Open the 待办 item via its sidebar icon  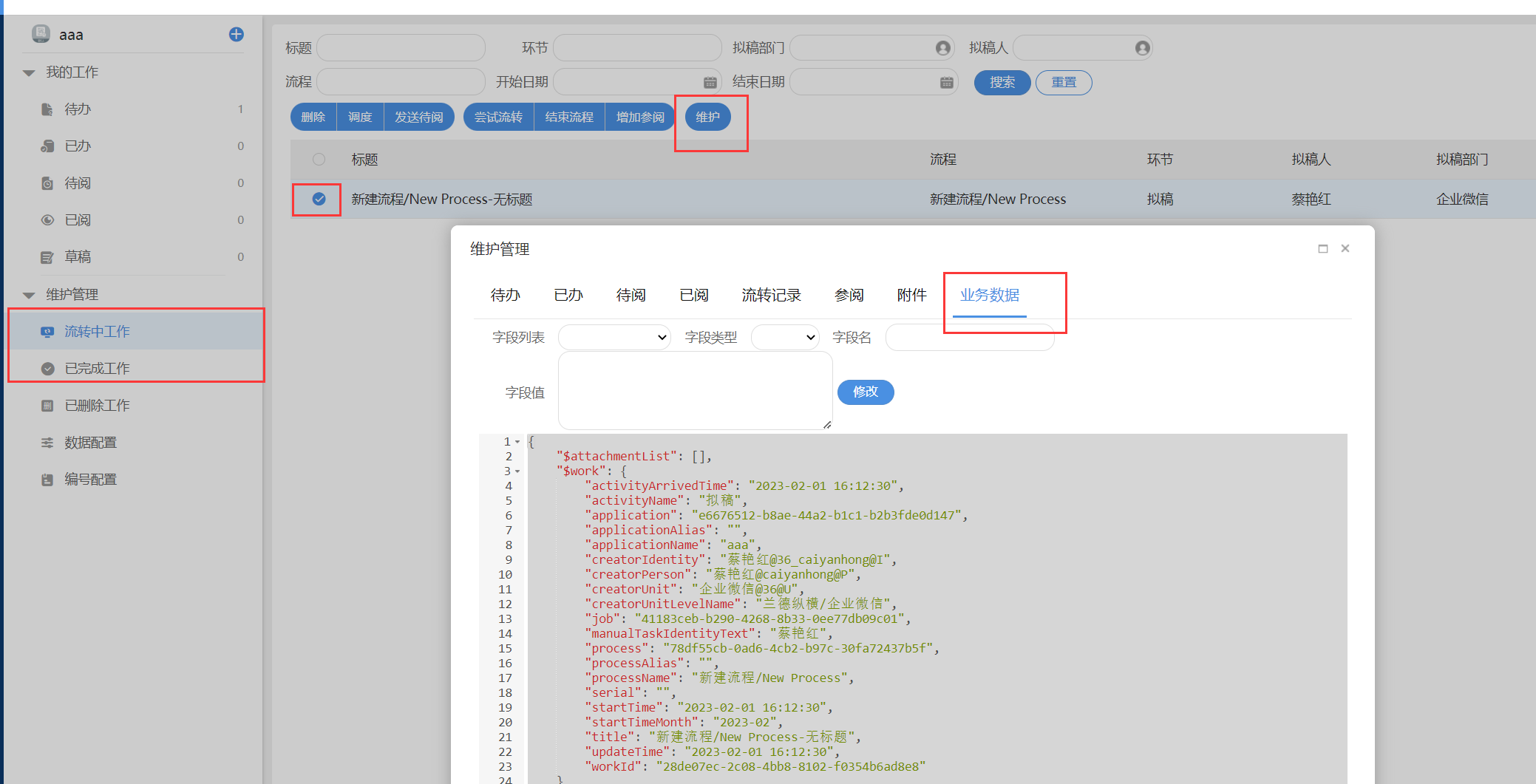(47, 109)
